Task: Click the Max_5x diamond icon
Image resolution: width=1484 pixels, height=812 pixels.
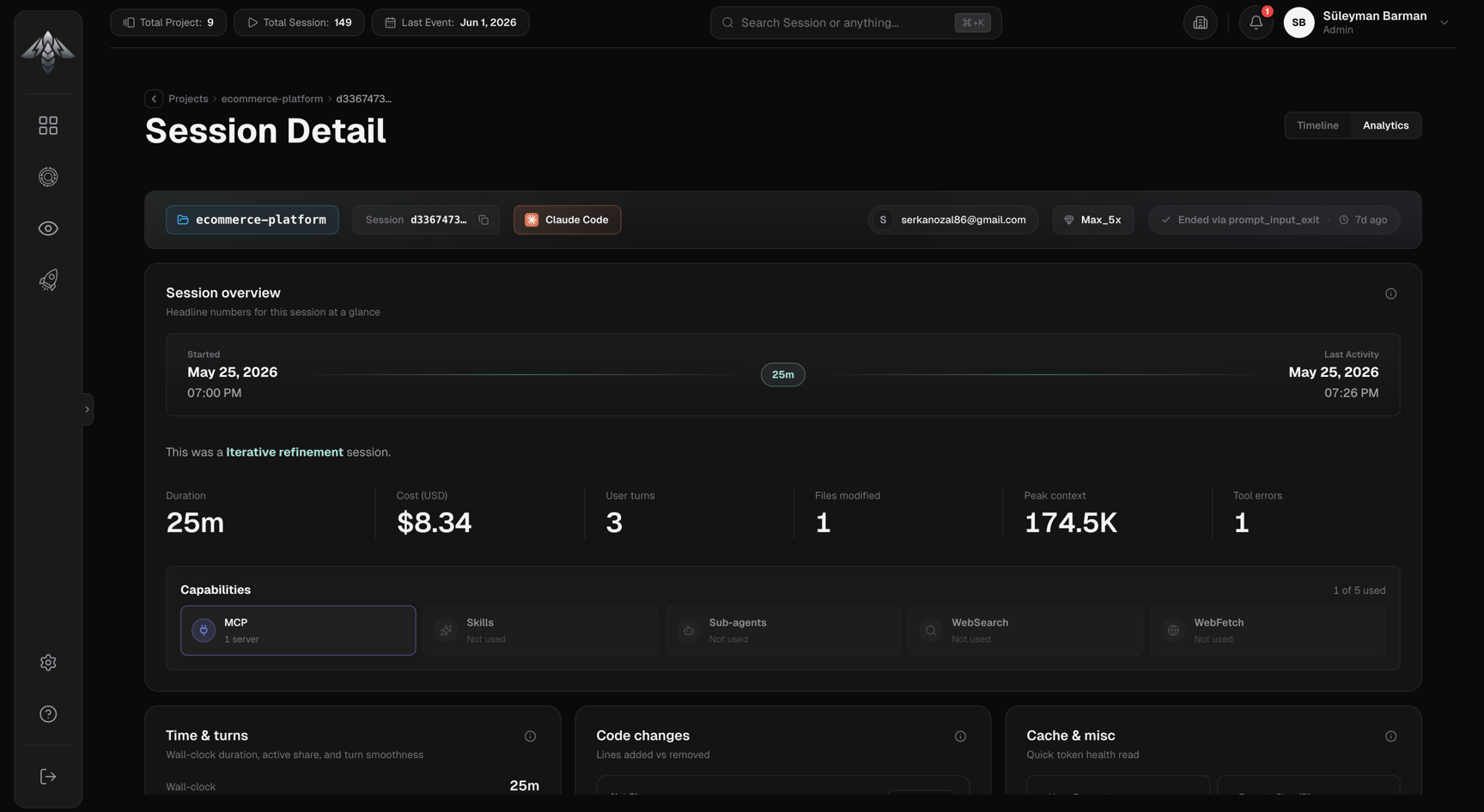Action: (x=1068, y=220)
